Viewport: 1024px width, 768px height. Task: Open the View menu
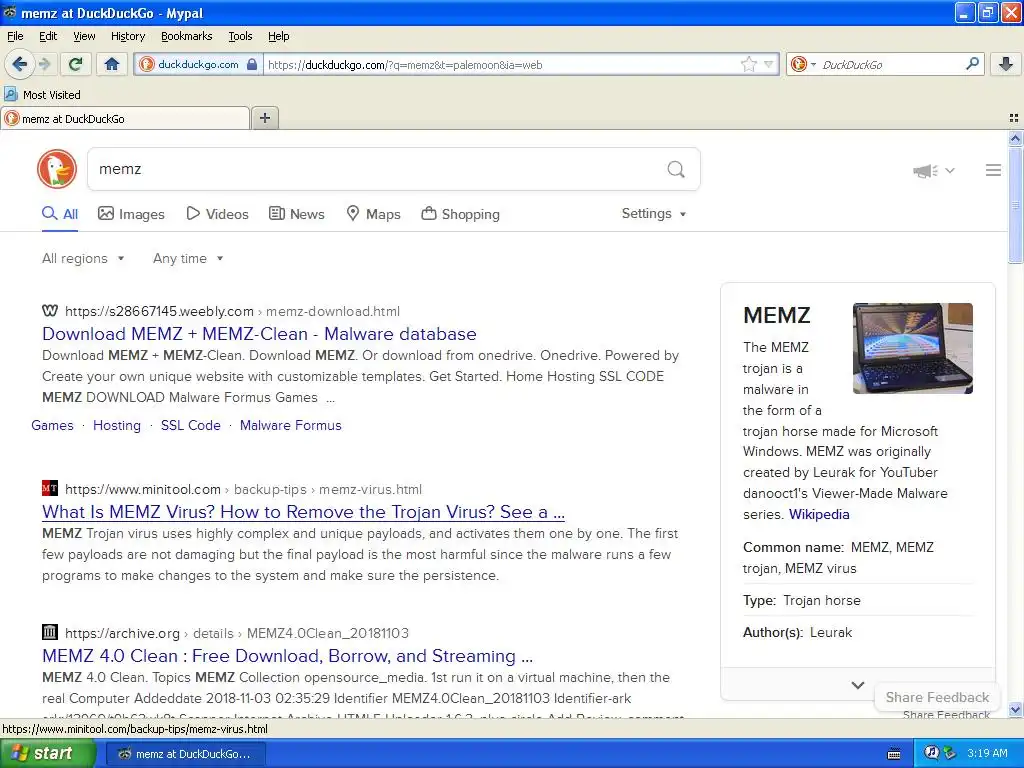(84, 36)
